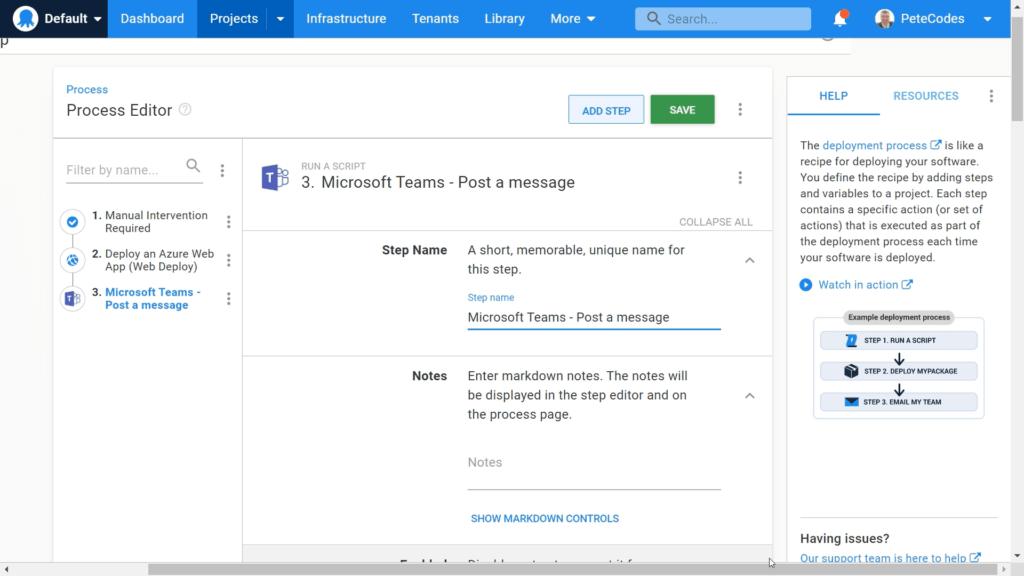Expand the Projects dropdown arrow
1024x576 pixels.
[x=280, y=19]
